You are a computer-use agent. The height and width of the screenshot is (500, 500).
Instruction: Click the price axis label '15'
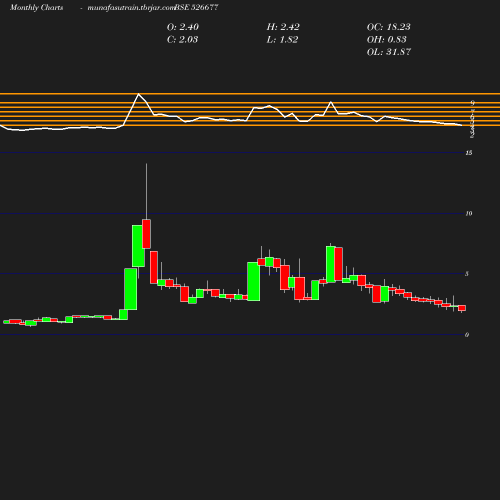tap(469, 153)
